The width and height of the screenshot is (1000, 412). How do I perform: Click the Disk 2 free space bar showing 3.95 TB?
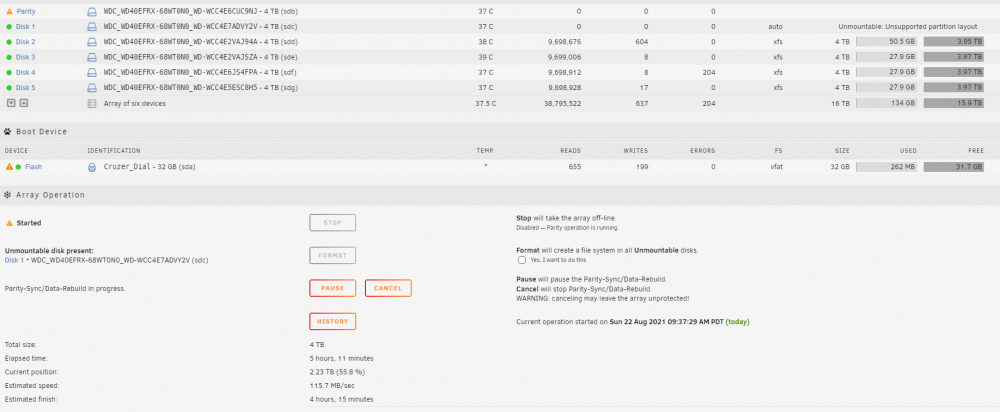click(954, 42)
